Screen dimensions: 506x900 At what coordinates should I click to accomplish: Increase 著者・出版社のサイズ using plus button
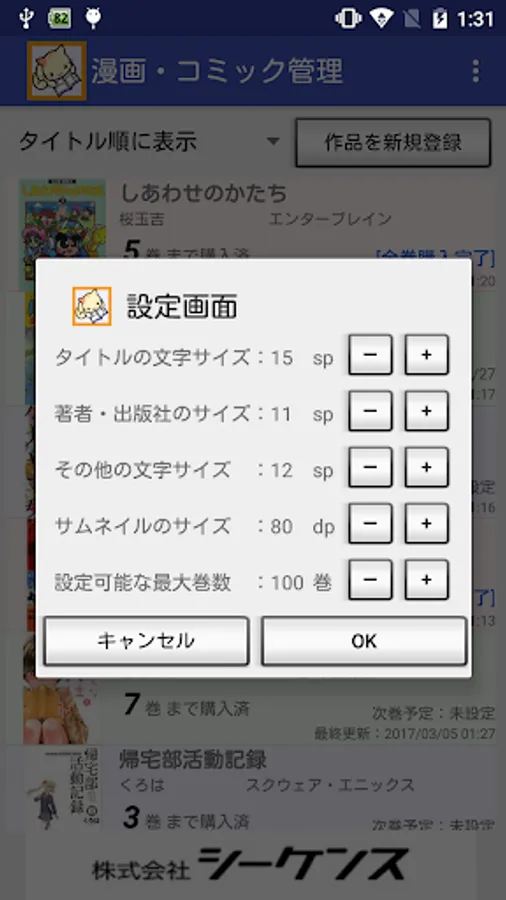pos(426,412)
